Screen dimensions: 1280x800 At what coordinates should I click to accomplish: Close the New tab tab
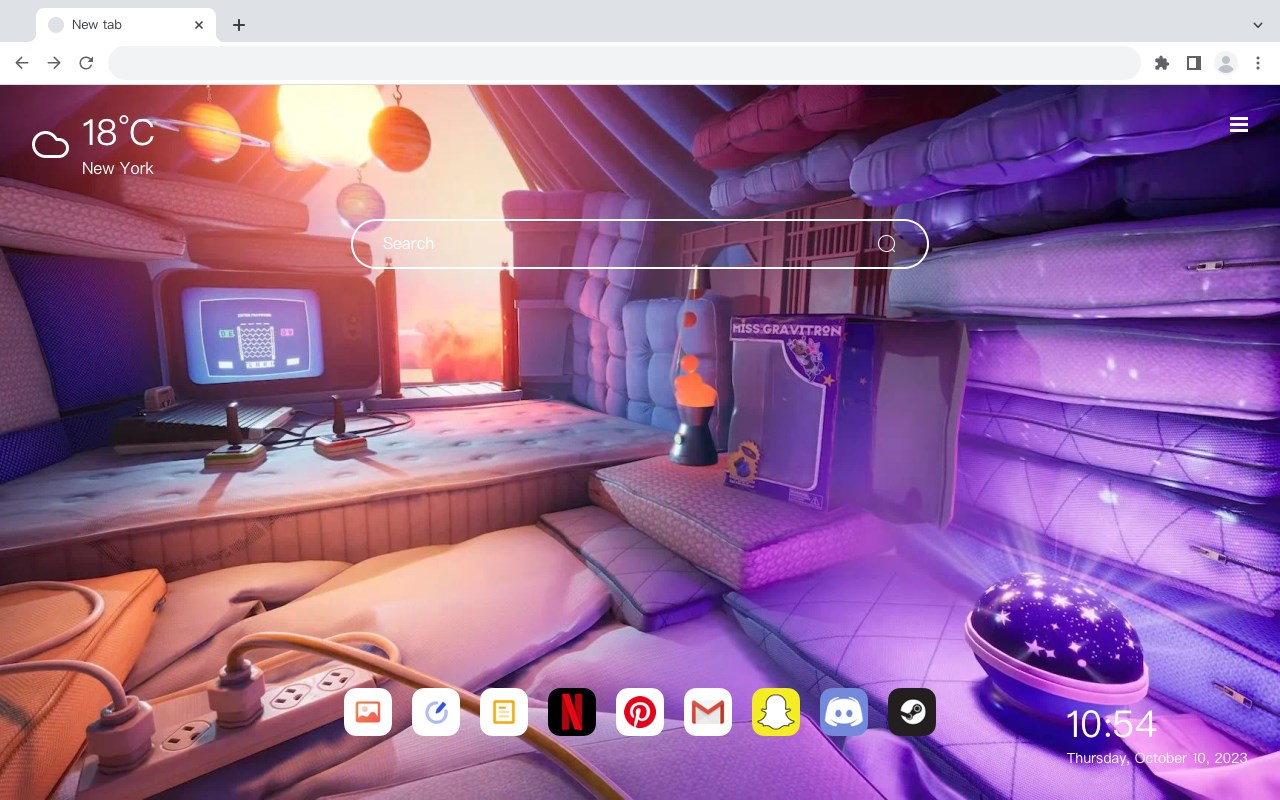(199, 25)
